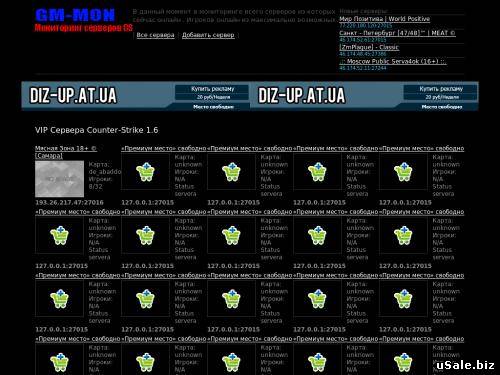Viewport: 500px width, 375px height.
Task: Open bottom-row "Премиум место свободно" link, first column
Action: 78,339
